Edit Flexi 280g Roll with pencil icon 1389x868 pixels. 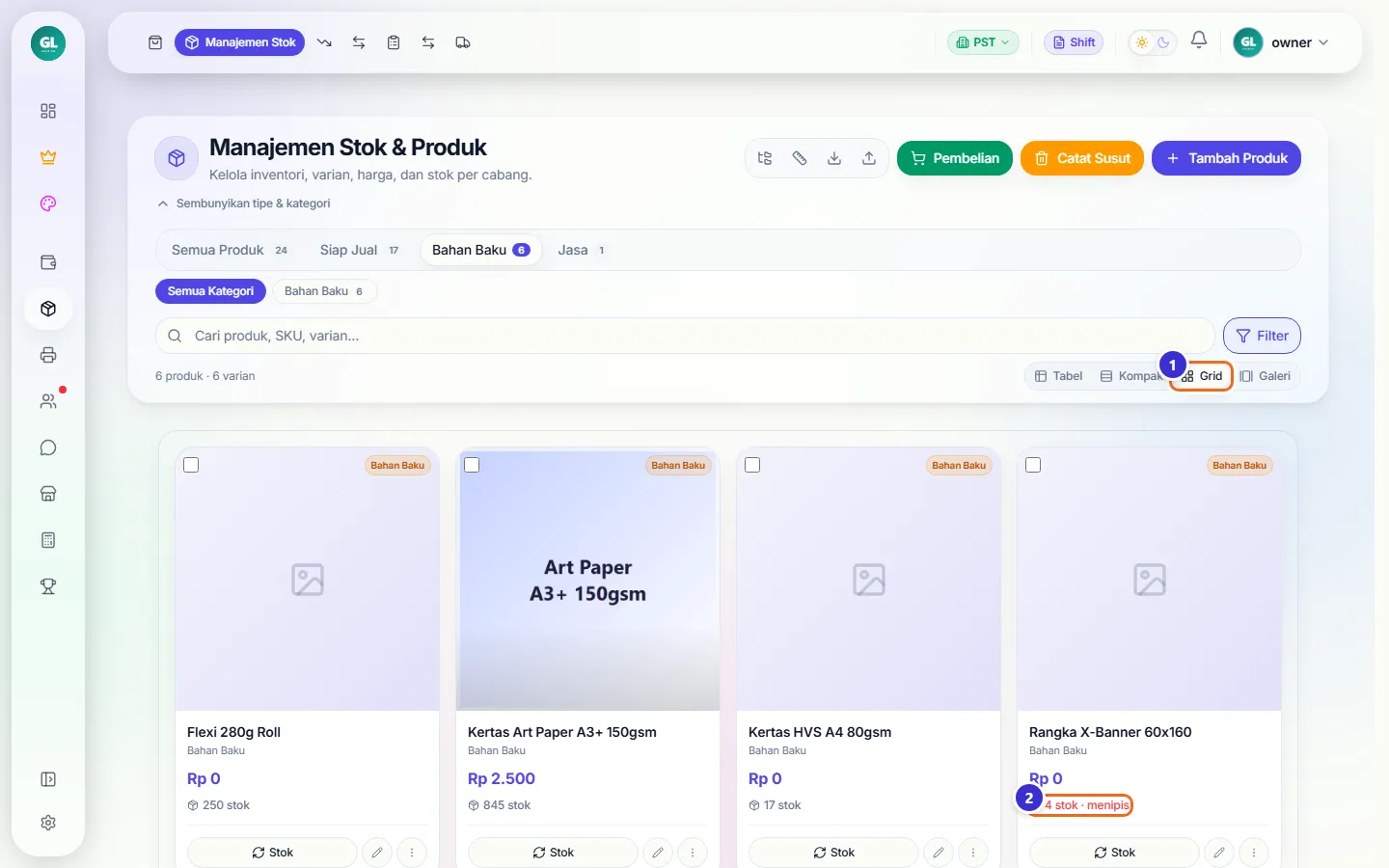377,853
